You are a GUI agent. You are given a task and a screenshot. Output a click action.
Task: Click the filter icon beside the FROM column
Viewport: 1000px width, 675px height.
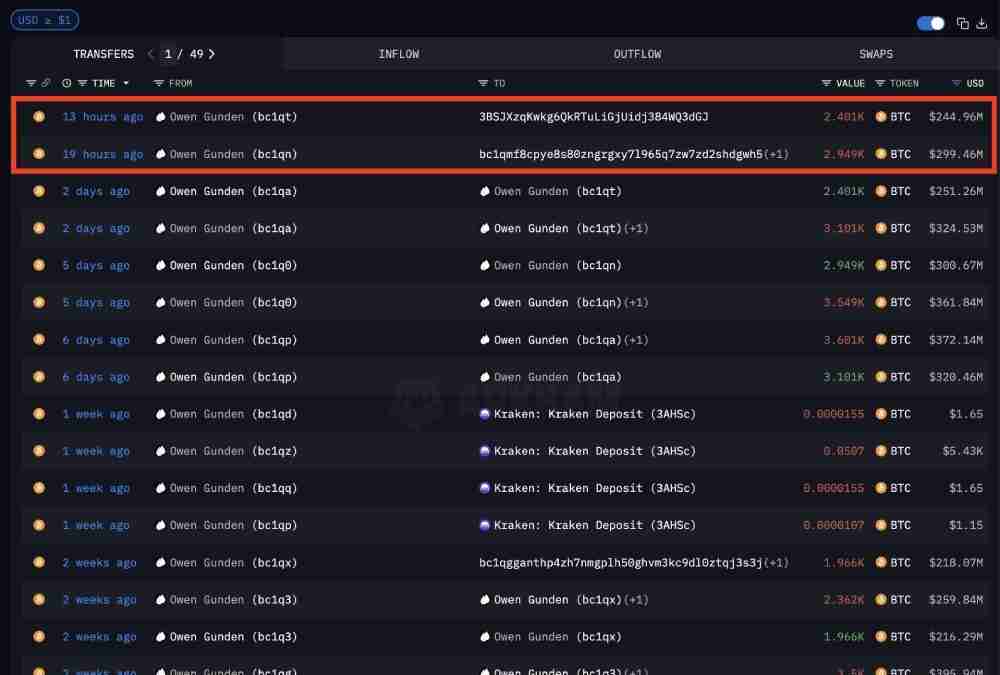(159, 83)
